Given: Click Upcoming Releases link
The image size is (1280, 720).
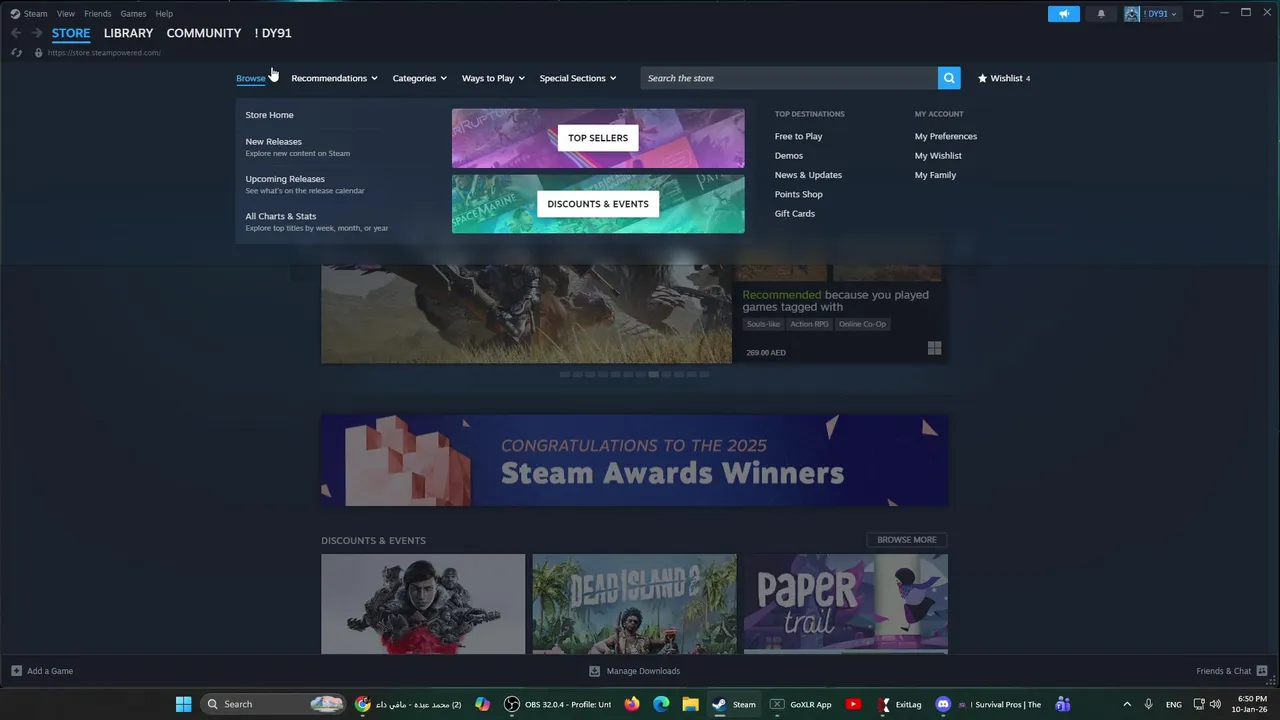Looking at the screenshot, I should (285, 179).
